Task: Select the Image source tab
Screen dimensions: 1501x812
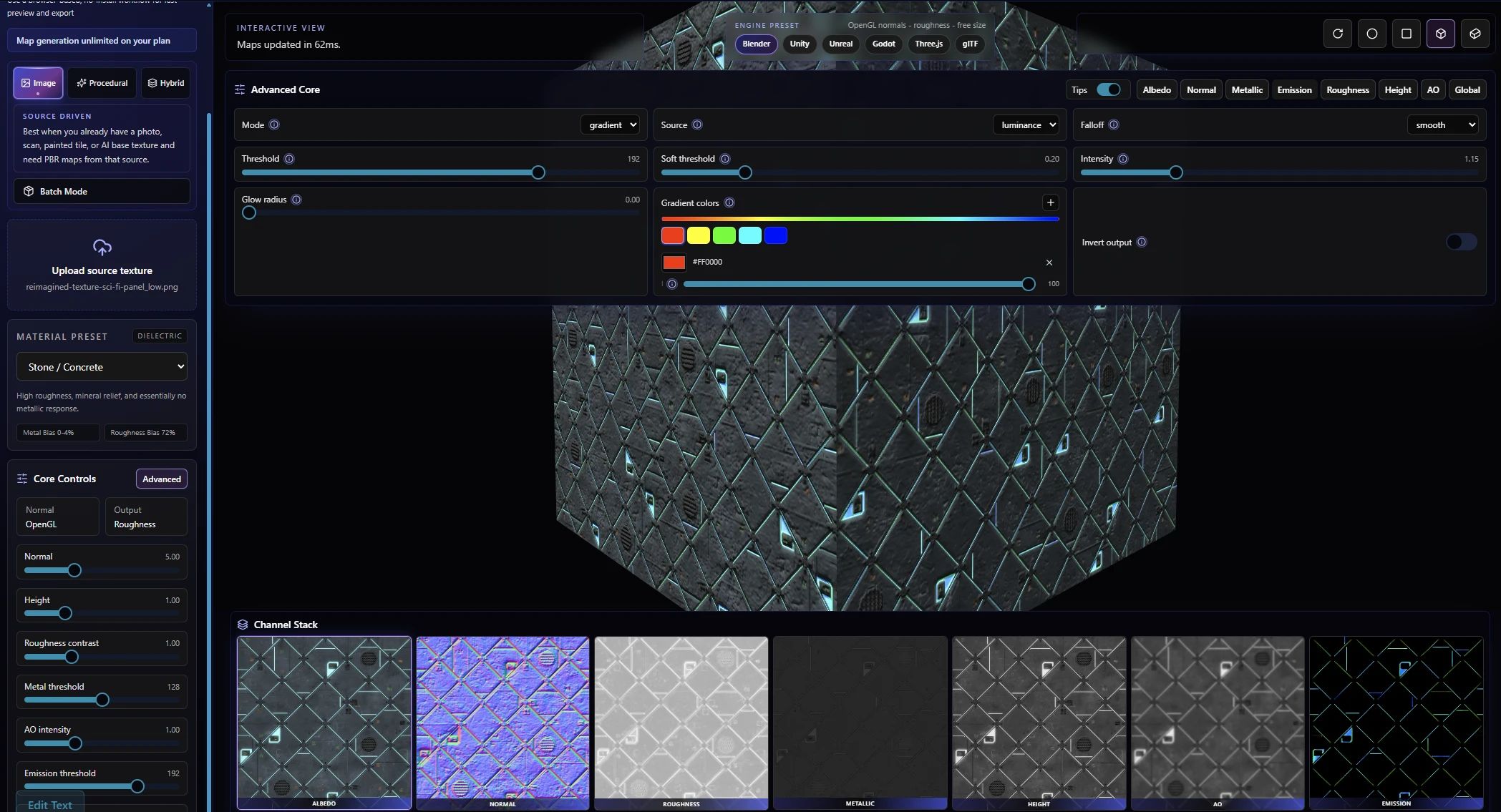Action: (38, 83)
